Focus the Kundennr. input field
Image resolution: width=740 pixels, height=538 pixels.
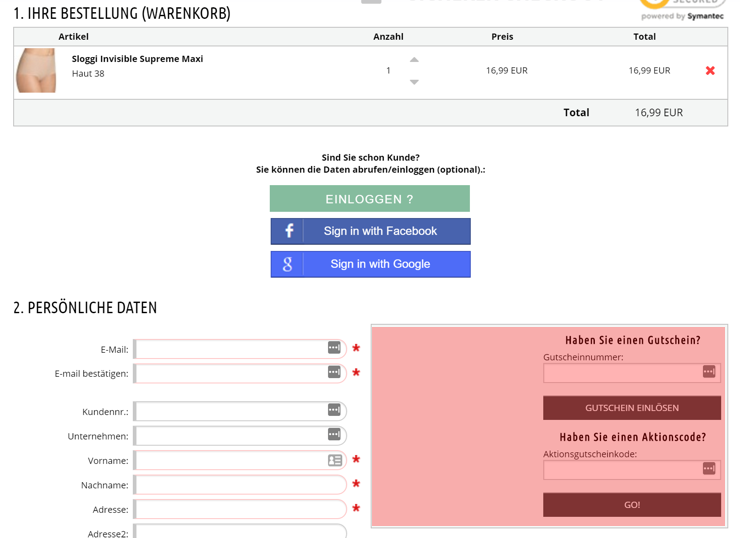[240, 411]
